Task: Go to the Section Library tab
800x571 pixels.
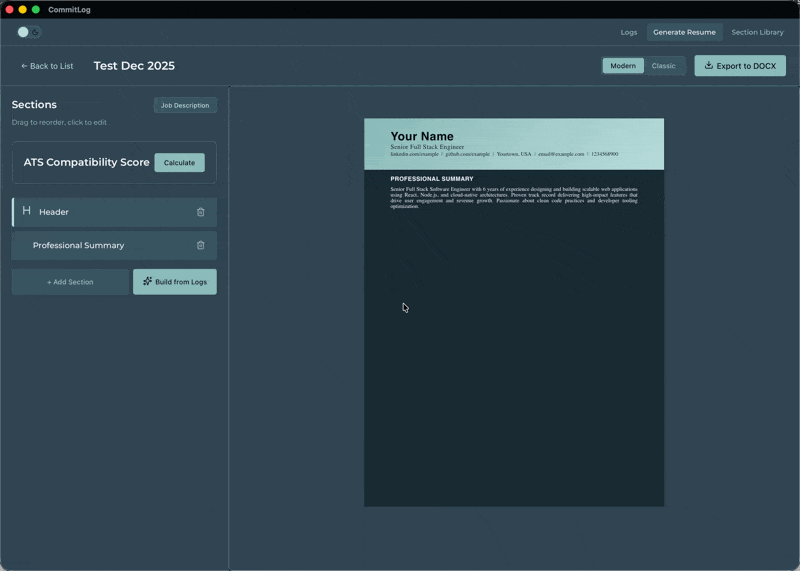Action: point(757,32)
